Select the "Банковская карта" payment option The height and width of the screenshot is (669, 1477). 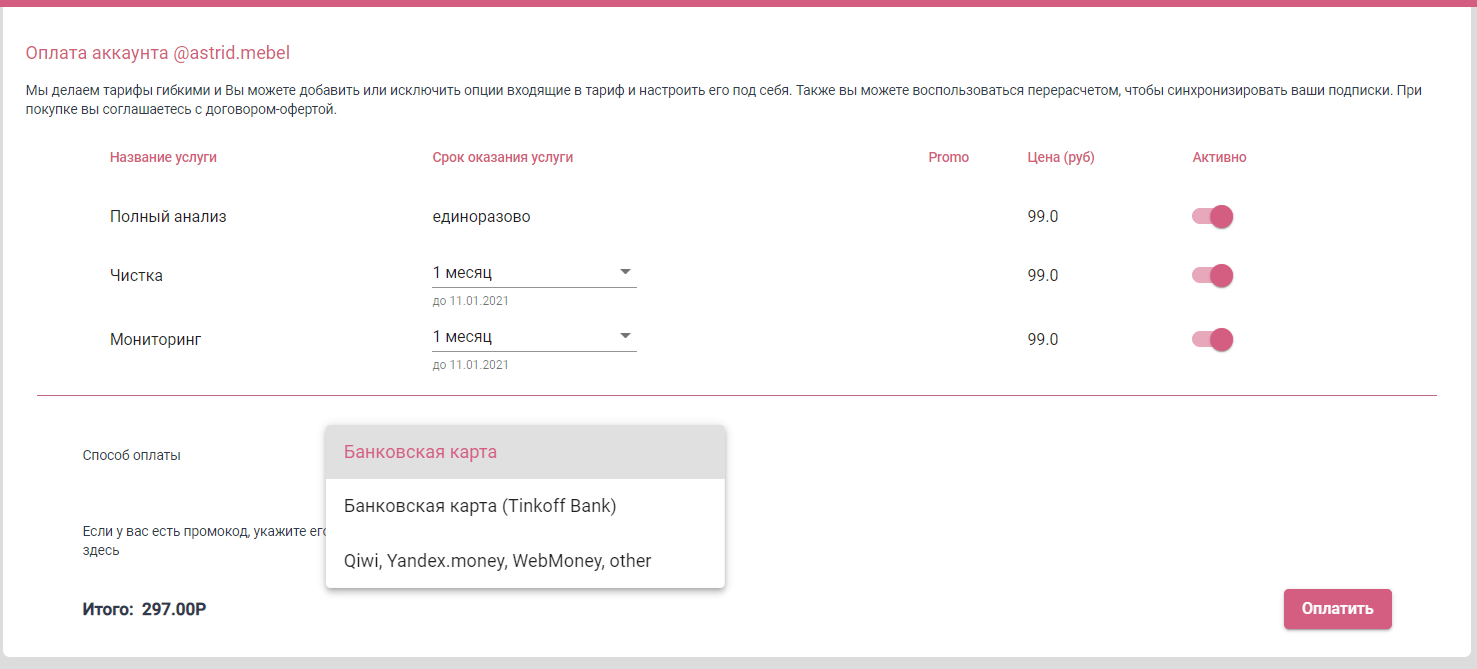420,452
